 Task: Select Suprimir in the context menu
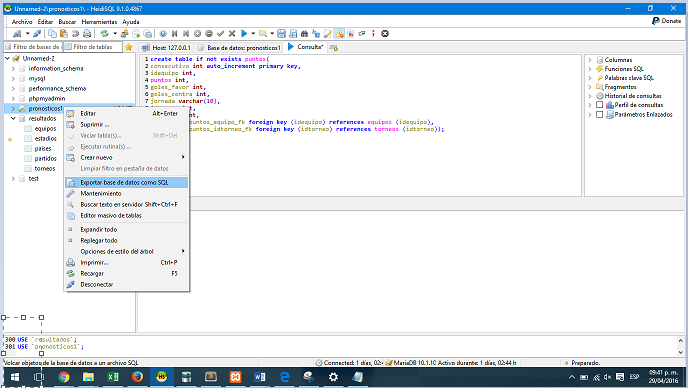(x=126, y=125)
